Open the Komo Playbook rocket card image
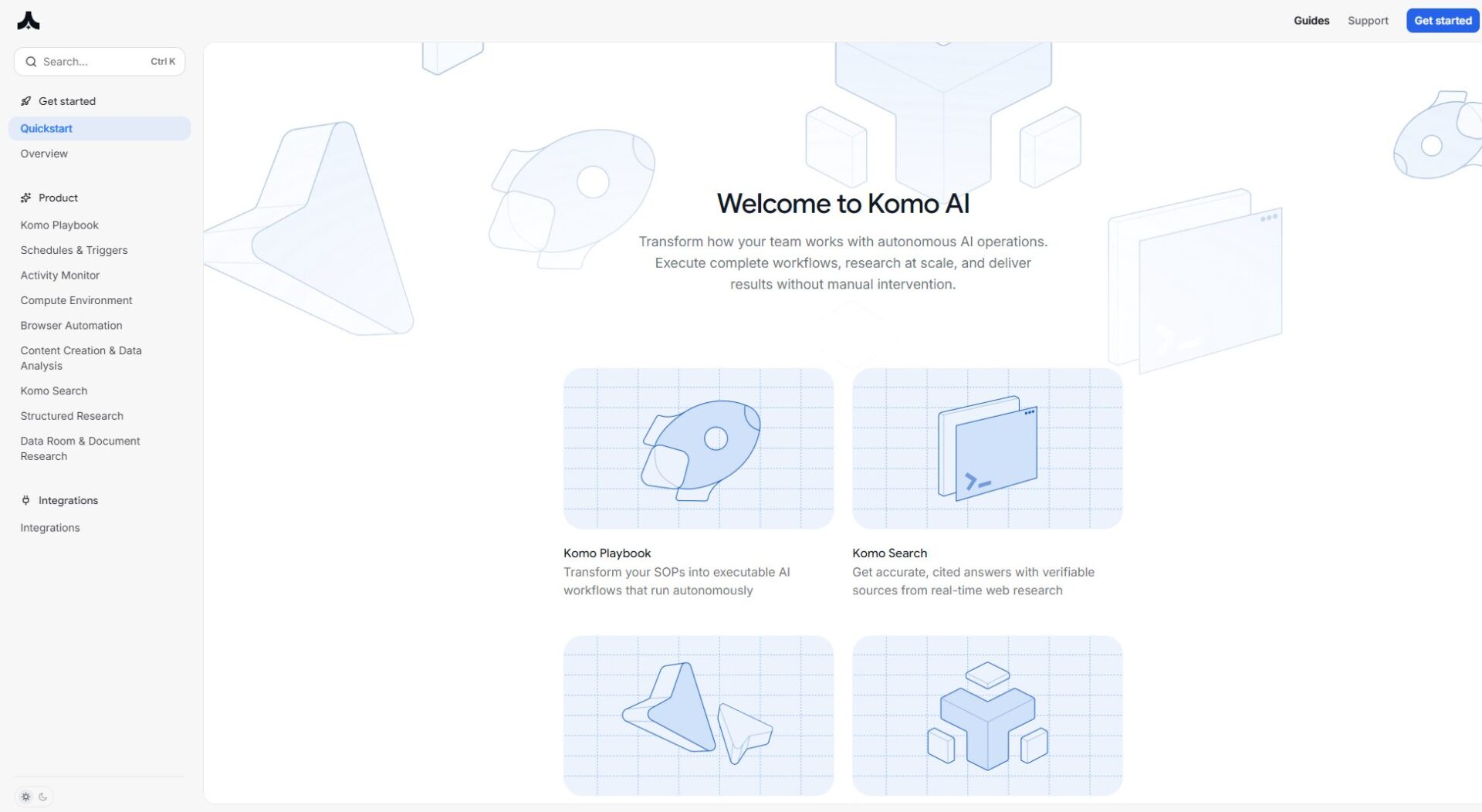Image resolution: width=1482 pixels, height=812 pixels. click(698, 448)
